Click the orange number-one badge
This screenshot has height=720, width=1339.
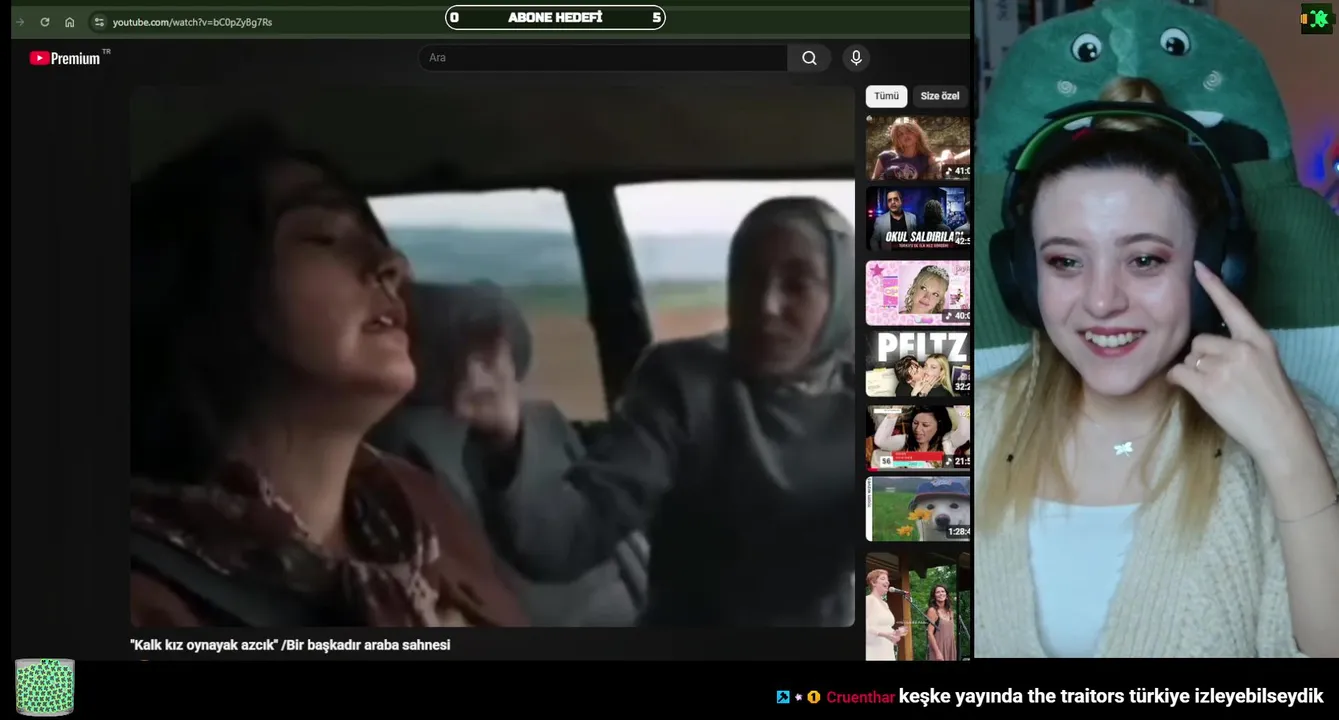pyautogui.click(x=814, y=697)
